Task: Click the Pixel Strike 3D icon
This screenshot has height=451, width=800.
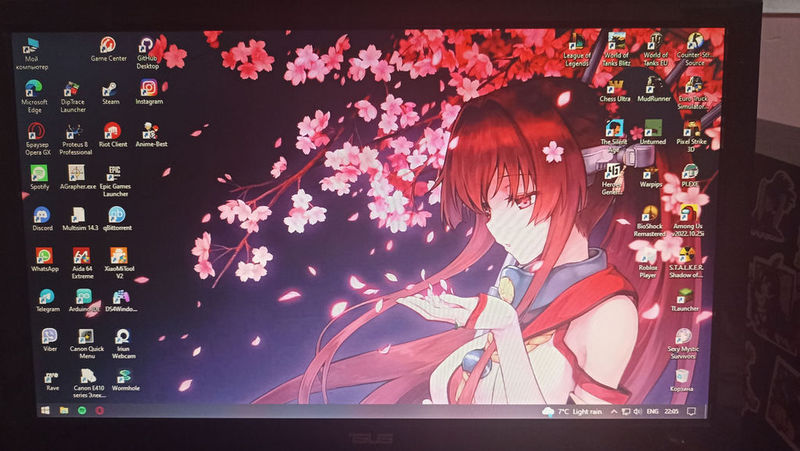Action: click(691, 136)
